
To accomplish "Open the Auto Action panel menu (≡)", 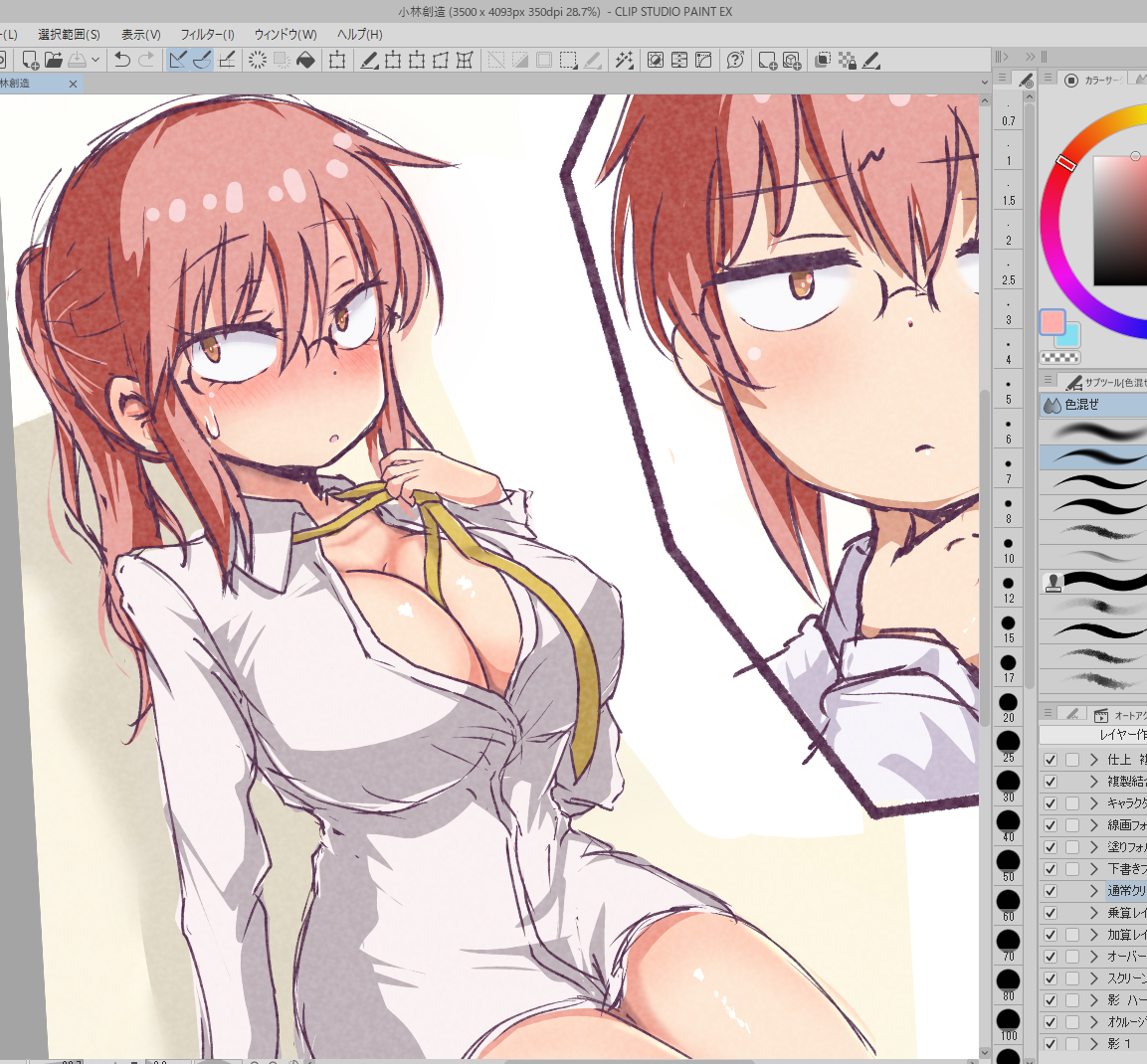I will pyautogui.click(x=1049, y=712).
